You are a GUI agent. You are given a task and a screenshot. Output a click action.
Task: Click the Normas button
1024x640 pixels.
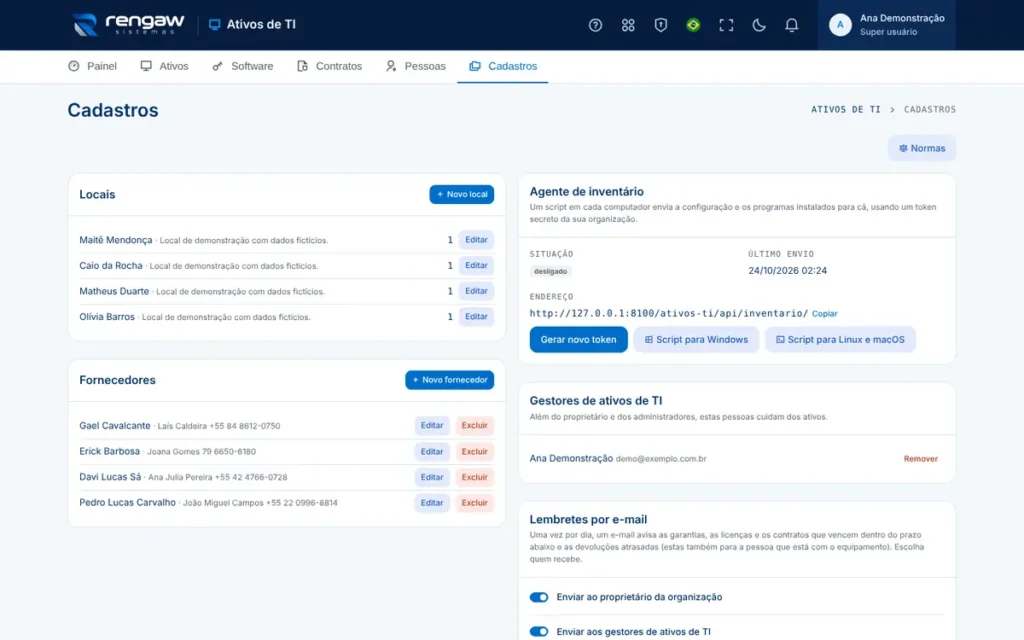[x=921, y=148]
